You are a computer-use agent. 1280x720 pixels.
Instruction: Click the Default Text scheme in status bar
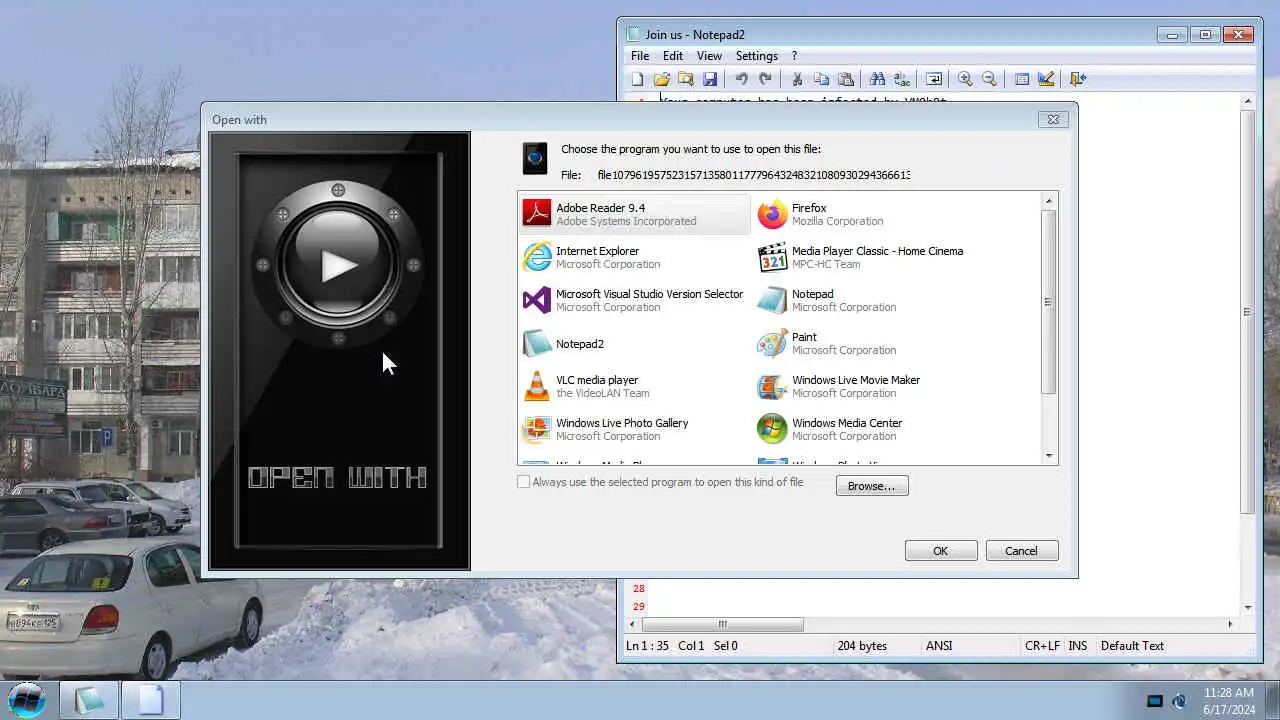click(x=1132, y=646)
